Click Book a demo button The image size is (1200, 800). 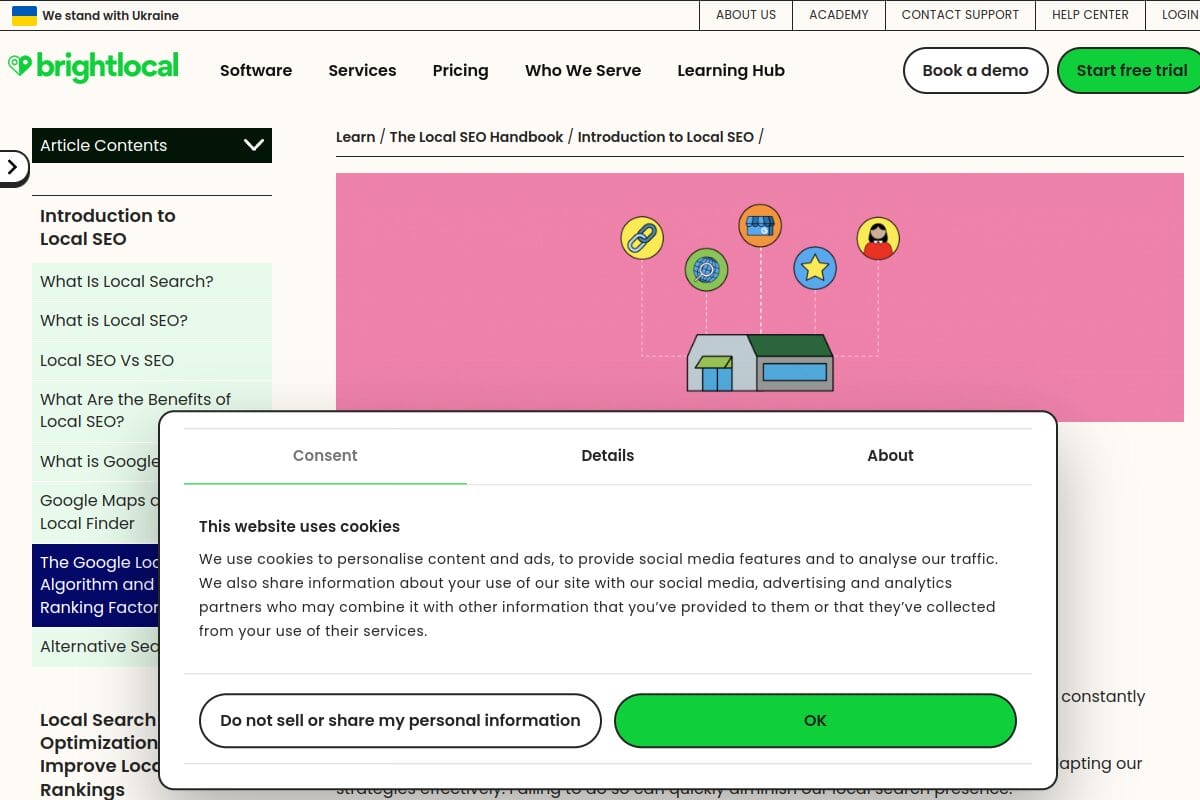click(975, 70)
